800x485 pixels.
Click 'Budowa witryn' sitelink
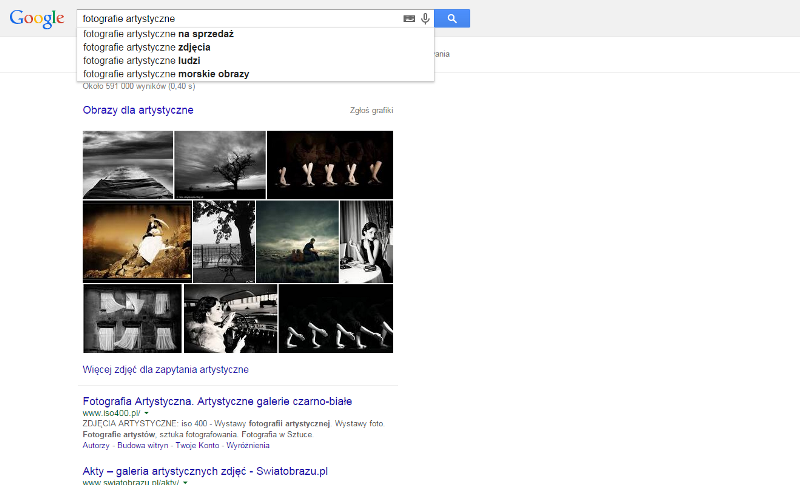click(x=143, y=445)
